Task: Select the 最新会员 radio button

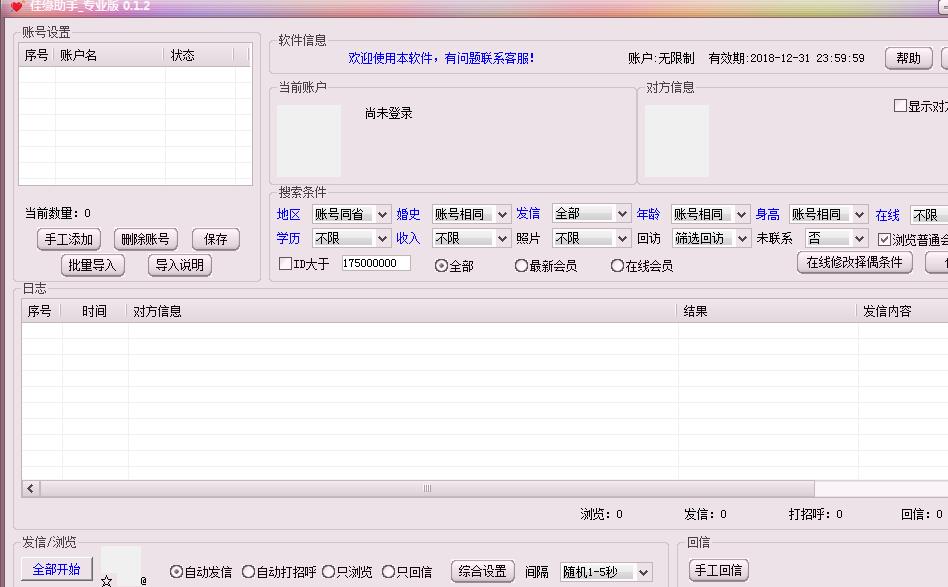Action: click(x=521, y=266)
